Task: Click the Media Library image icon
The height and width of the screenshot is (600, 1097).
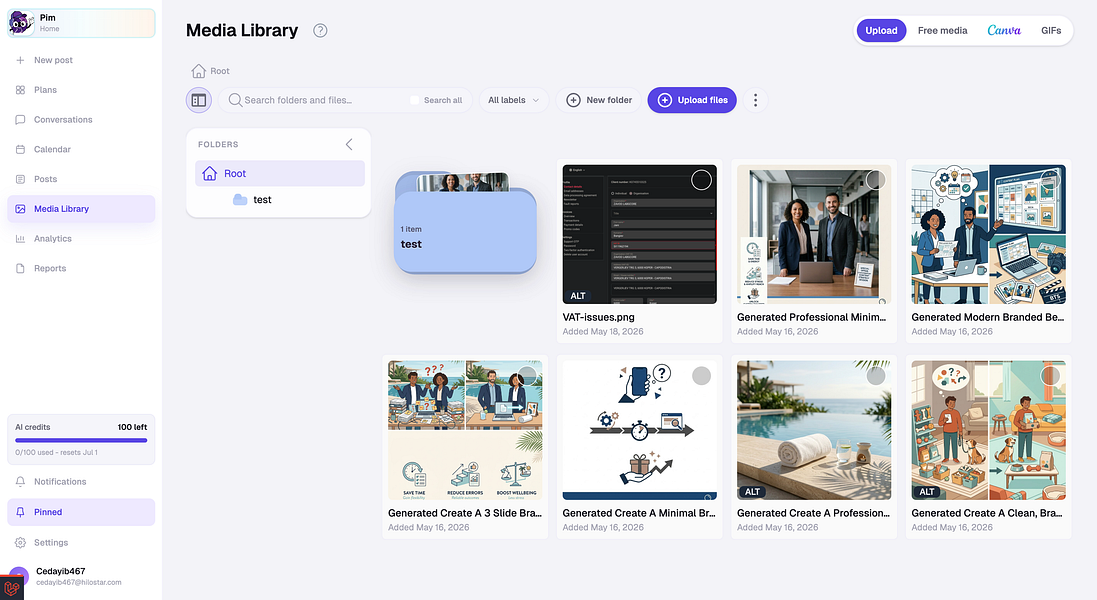Action: click(x=20, y=208)
